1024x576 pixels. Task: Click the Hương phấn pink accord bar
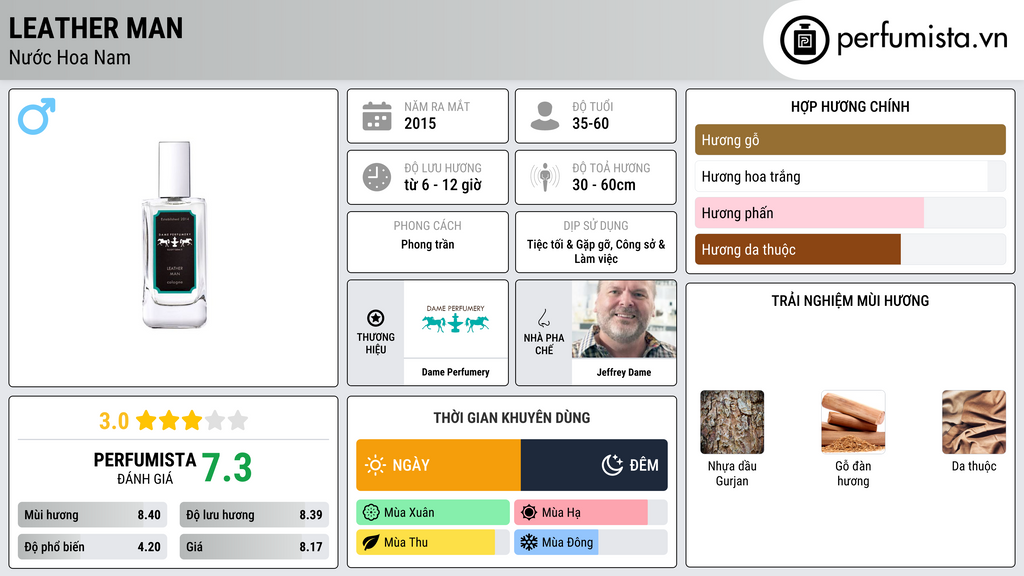coord(850,213)
